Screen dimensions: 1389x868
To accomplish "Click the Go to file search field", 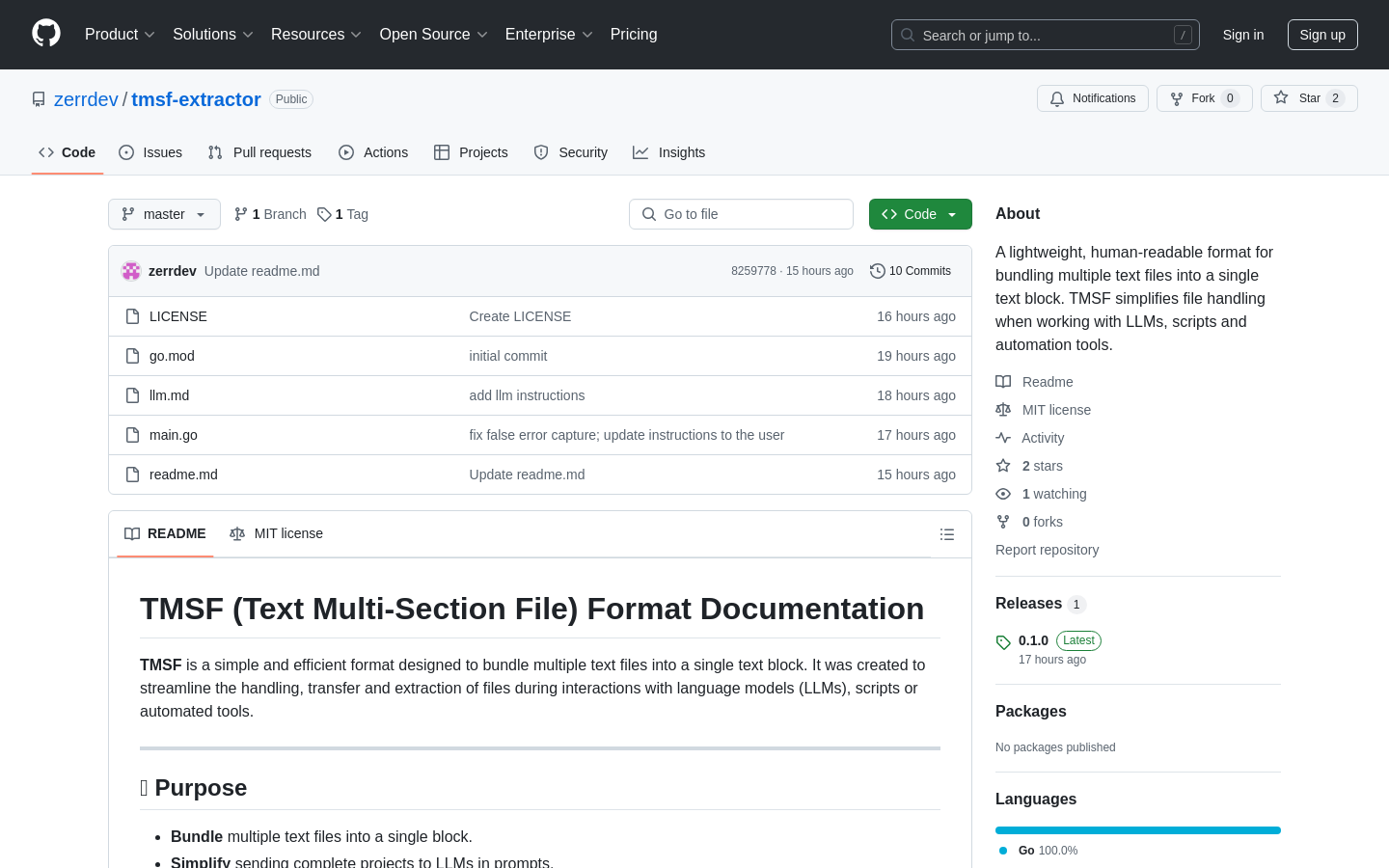I will coord(741,214).
